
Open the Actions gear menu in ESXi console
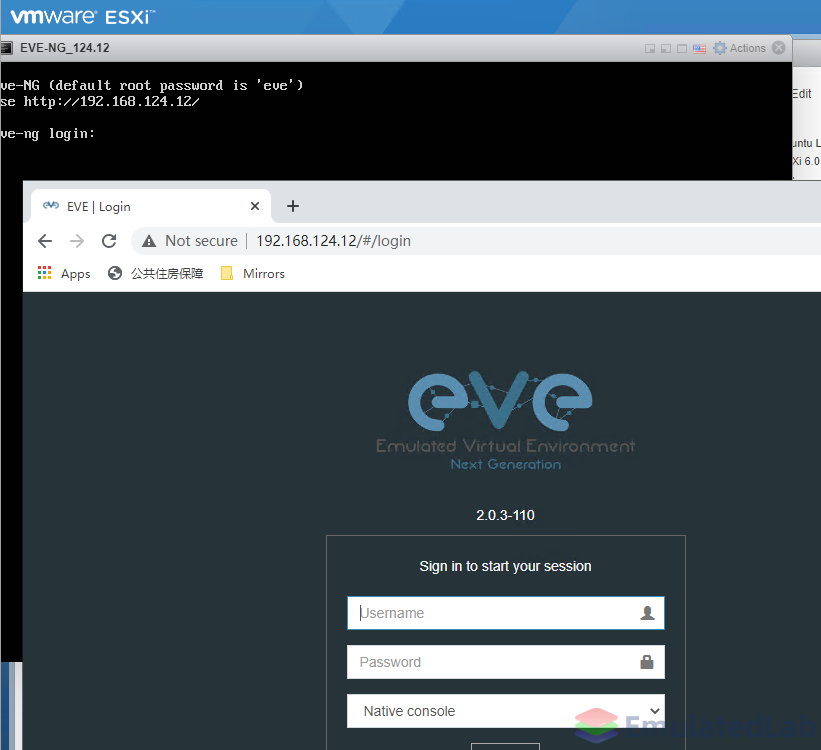click(739, 48)
